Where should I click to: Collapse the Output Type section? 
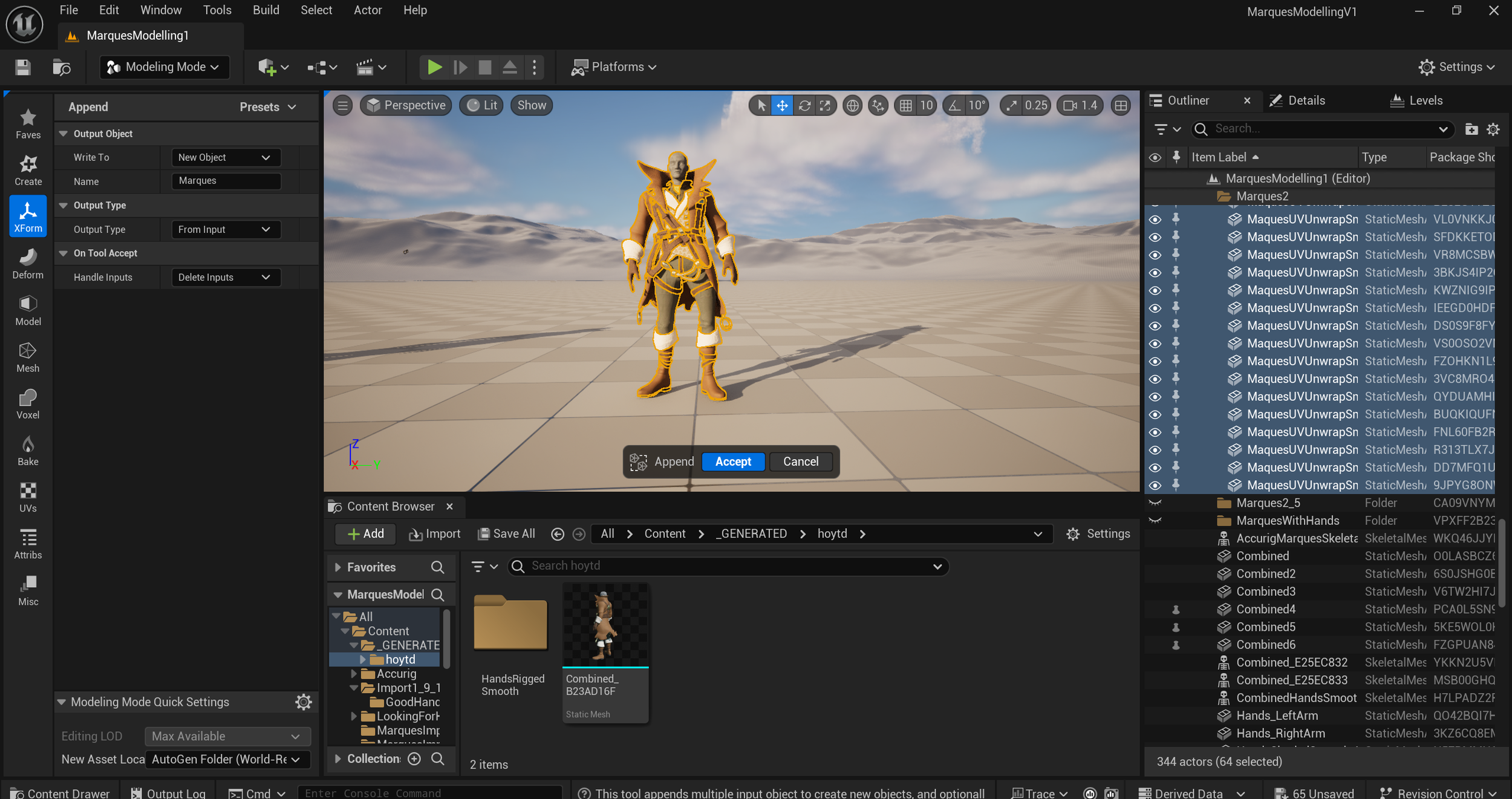coord(64,206)
